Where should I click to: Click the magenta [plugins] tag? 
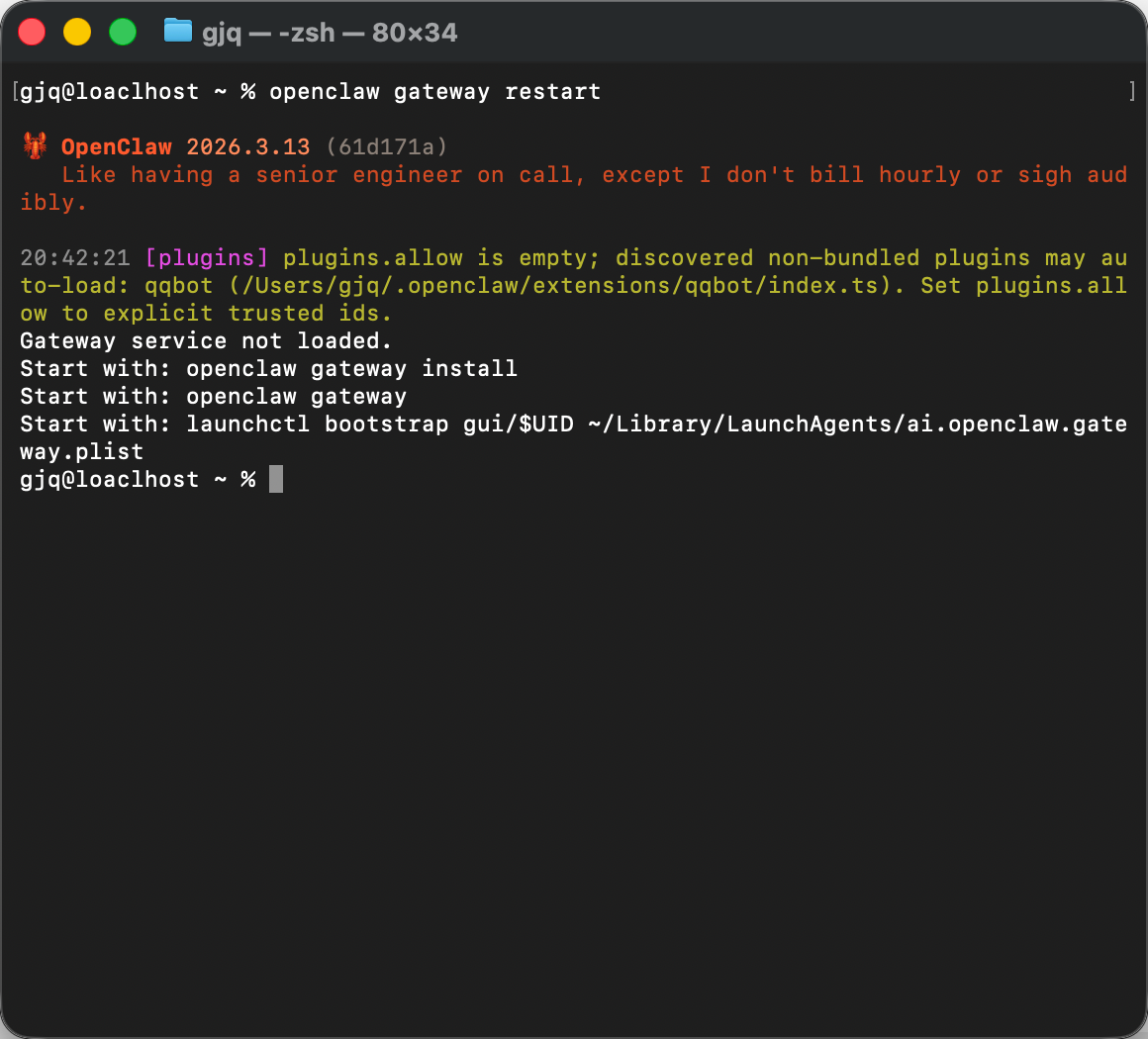click(x=207, y=258)
